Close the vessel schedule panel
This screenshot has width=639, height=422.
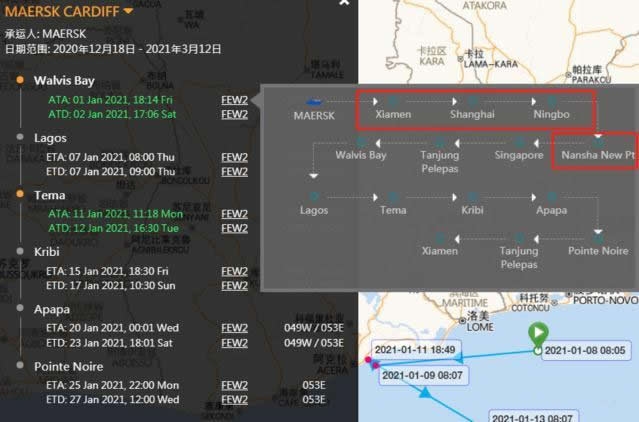[x=345, y=3]
